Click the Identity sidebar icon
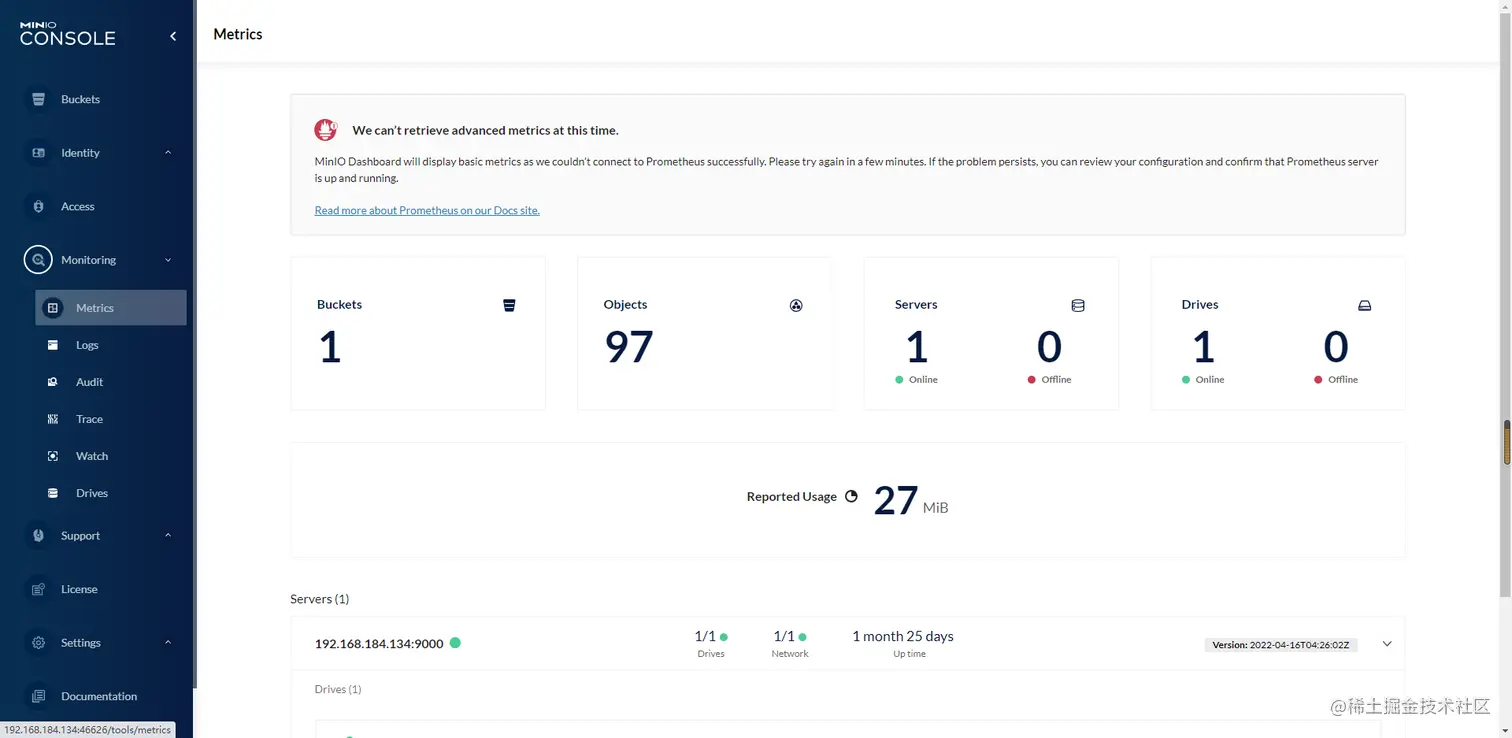1512x738 pixels. 39,153
